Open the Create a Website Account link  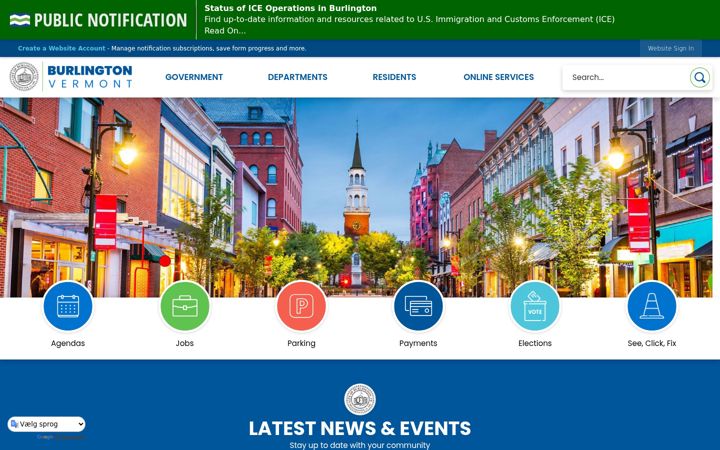pyautogui.click(x=62, y=48)
